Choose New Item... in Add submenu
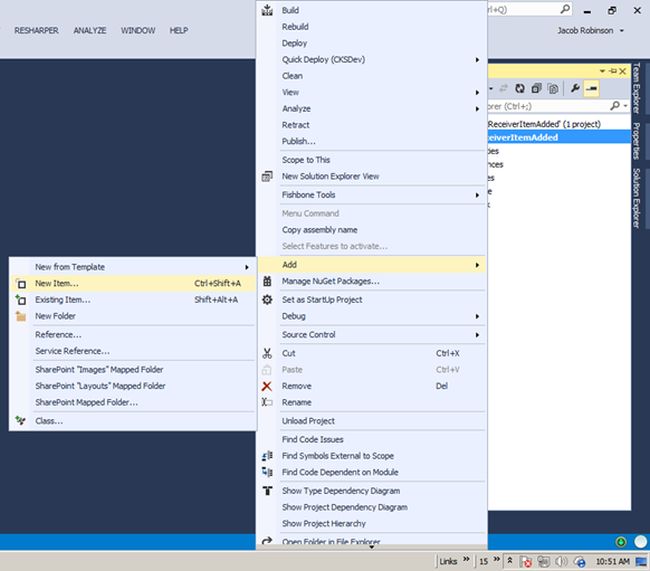Screen dimensions: 650x571 click(133, 284)
